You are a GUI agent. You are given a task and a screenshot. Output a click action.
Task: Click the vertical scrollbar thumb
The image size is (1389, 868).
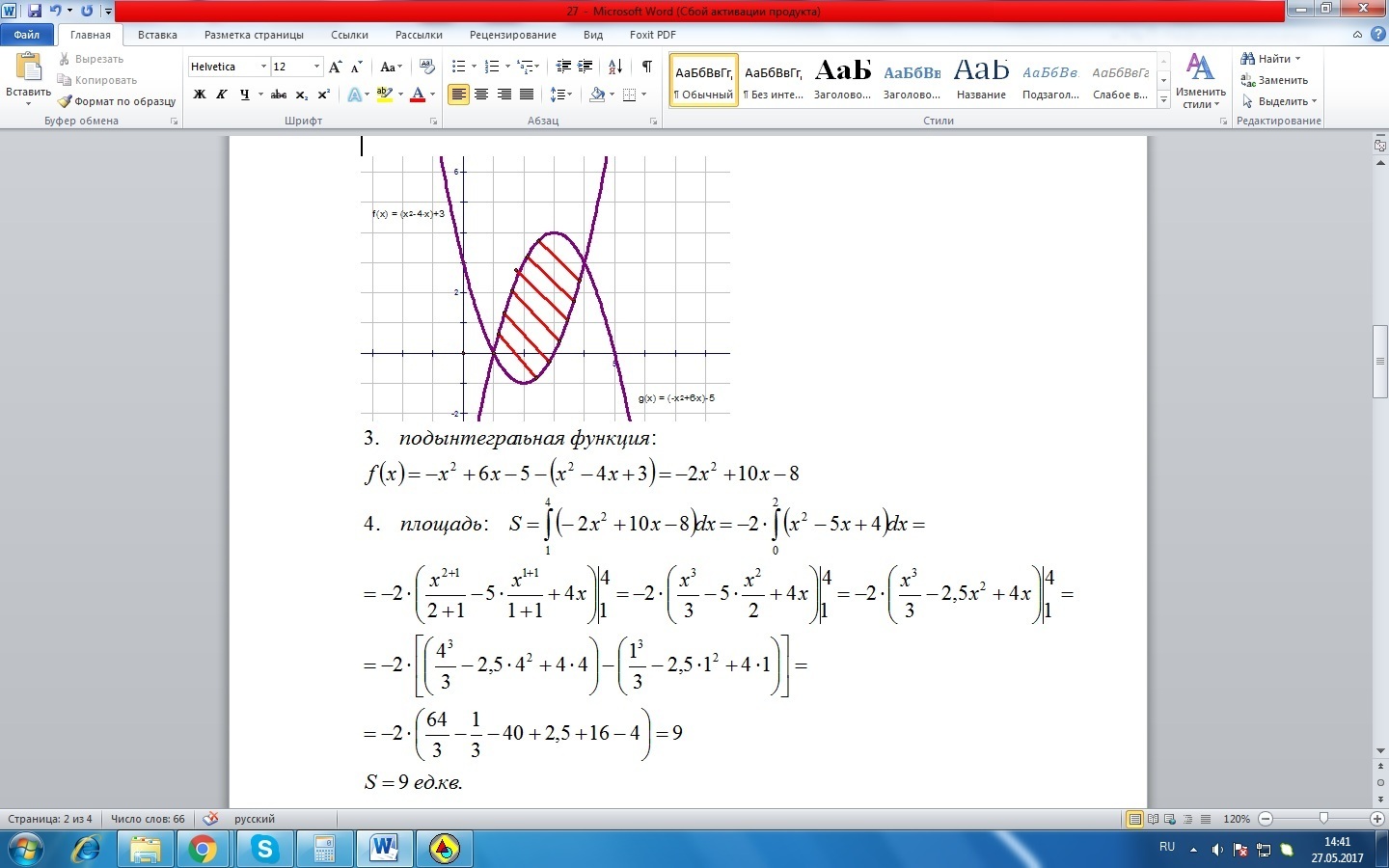1380,362
